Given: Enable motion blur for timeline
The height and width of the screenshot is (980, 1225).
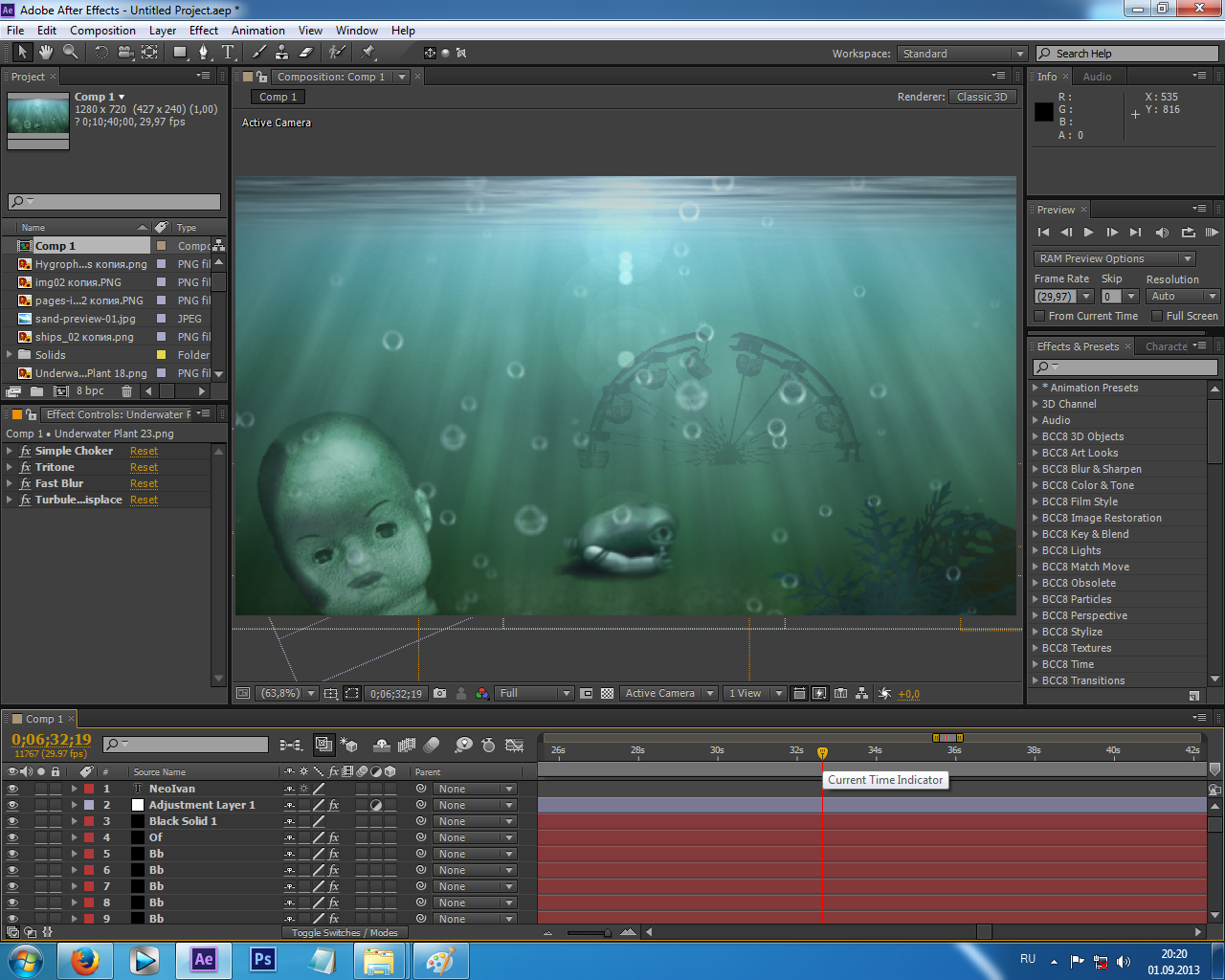Looking at the screenshot, I should (x=432, y=744).
